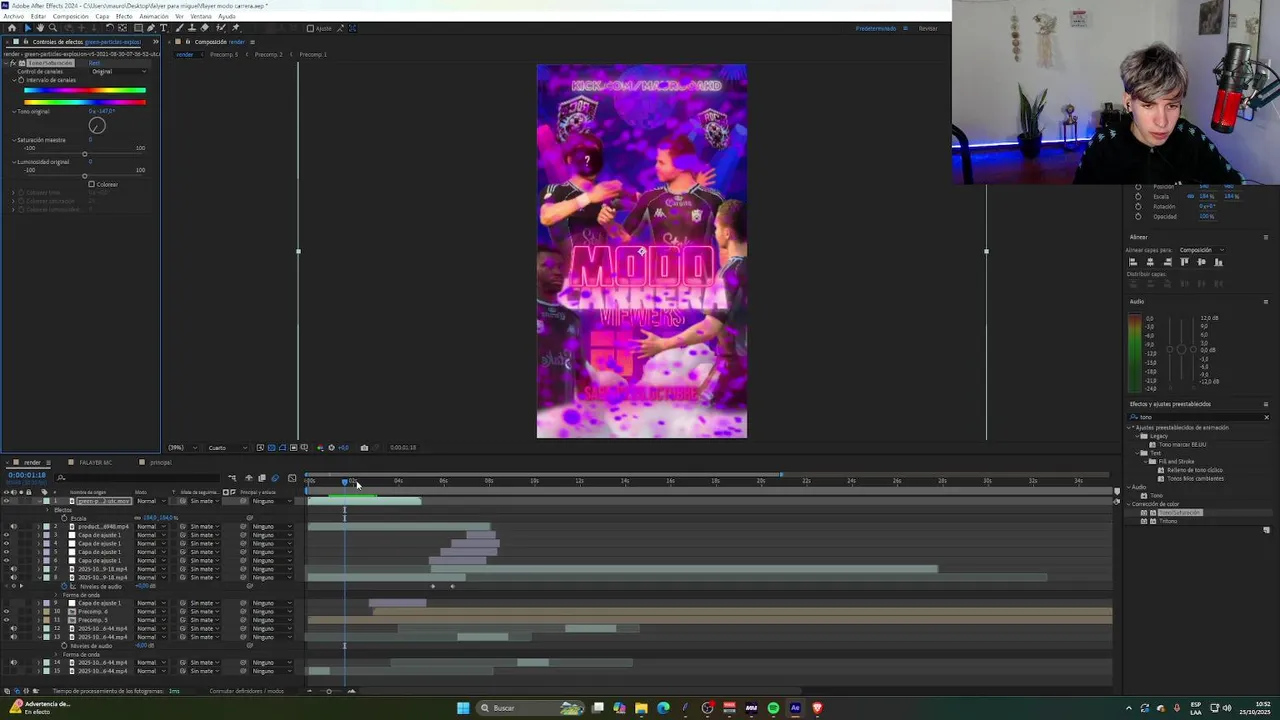Click align horizontal centers icon in Alinear
The height and width of the screenshot is (720, 1280).
click(1150, 262)
